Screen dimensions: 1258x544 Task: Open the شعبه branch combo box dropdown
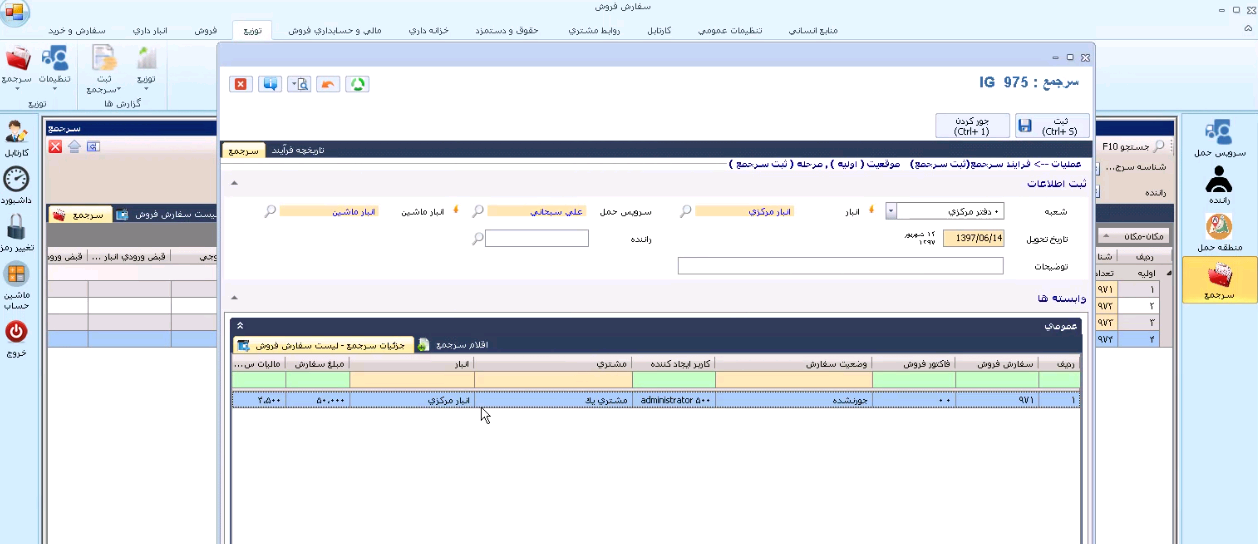891,211
